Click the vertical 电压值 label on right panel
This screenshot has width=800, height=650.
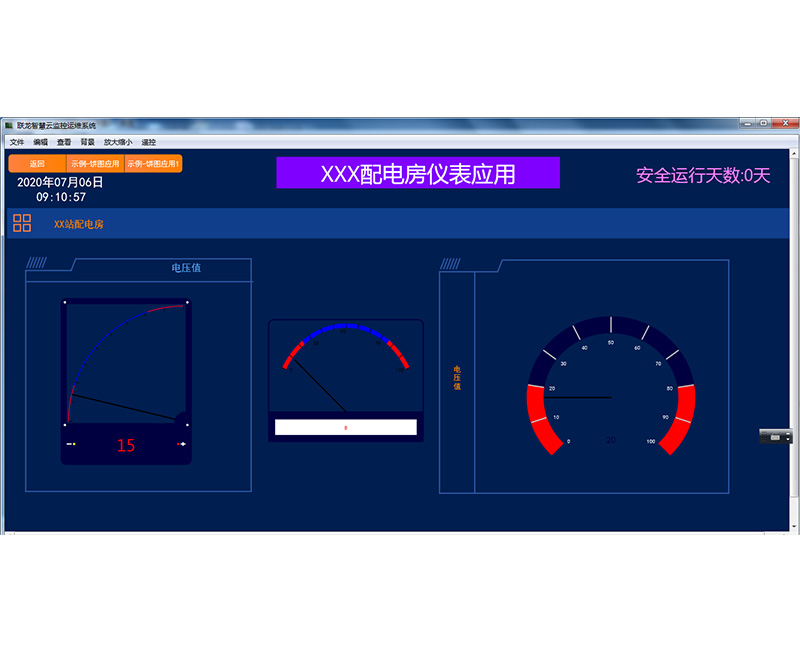457,378
